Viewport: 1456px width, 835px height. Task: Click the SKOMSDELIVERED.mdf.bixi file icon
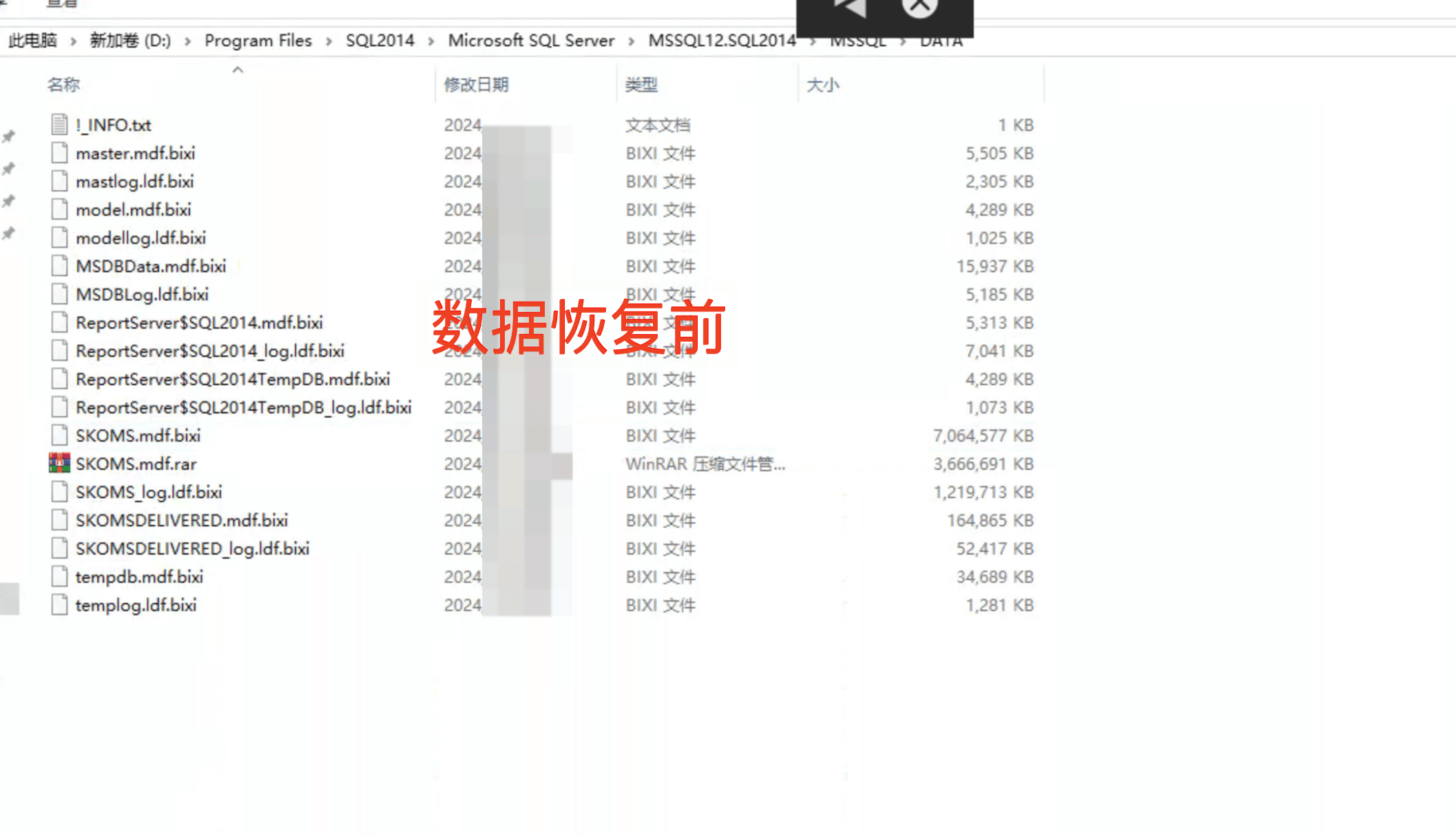[x=59, y=520]
